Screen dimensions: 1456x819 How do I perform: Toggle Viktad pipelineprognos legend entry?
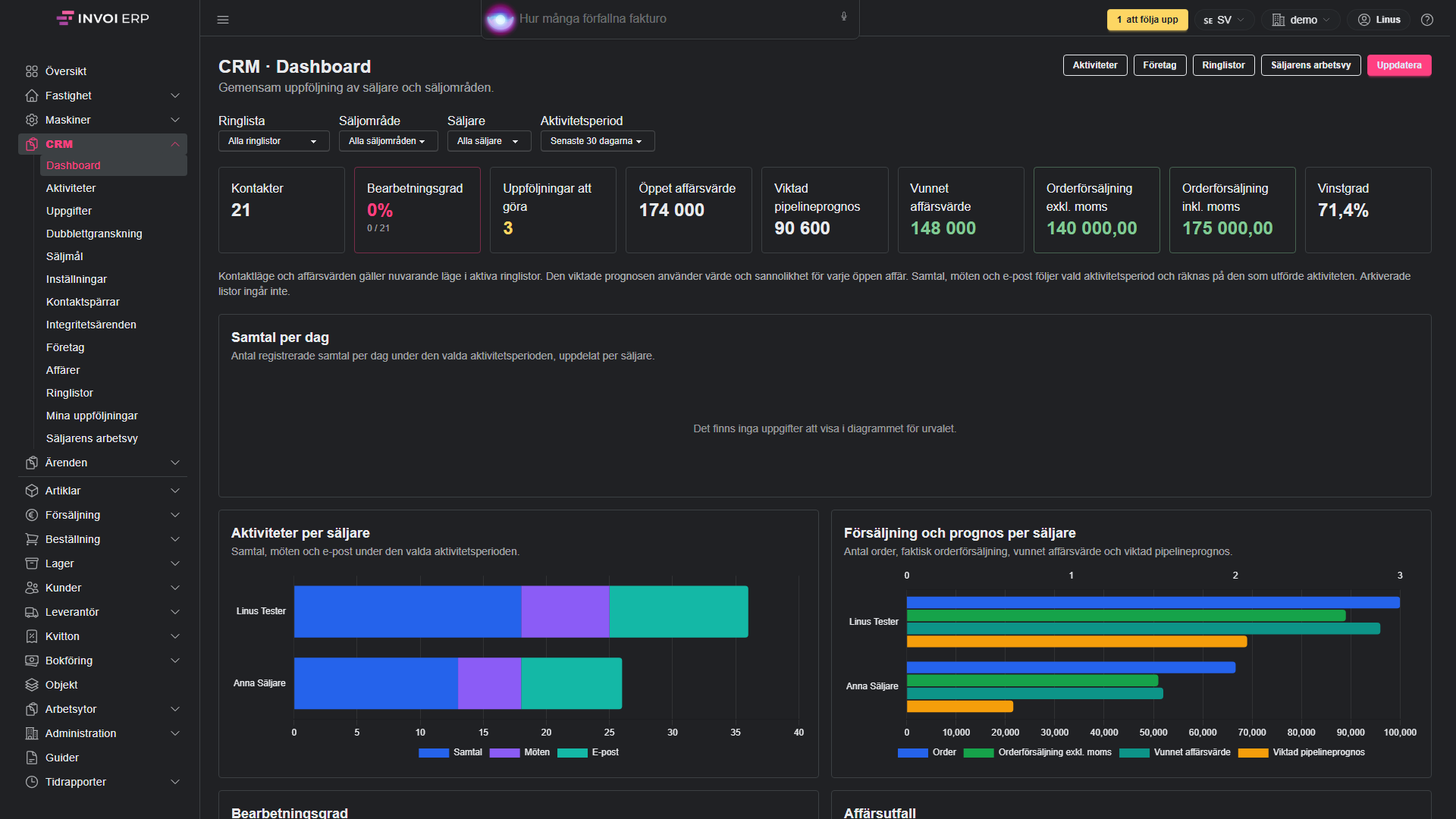coord(1301,752)
